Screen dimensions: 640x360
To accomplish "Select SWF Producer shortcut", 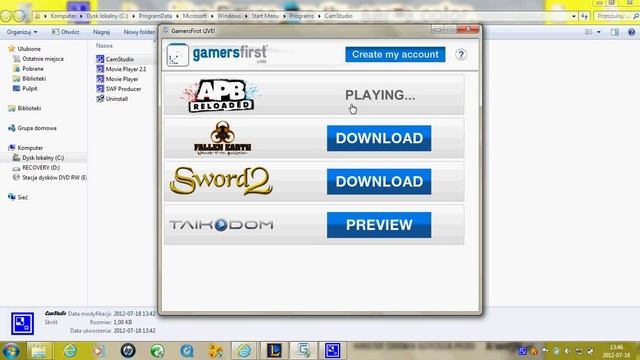I will 118,89.
